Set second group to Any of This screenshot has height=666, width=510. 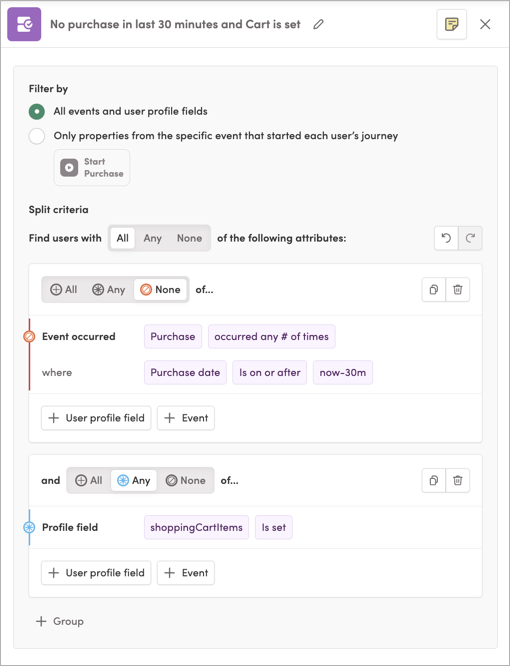coord(134,480)
